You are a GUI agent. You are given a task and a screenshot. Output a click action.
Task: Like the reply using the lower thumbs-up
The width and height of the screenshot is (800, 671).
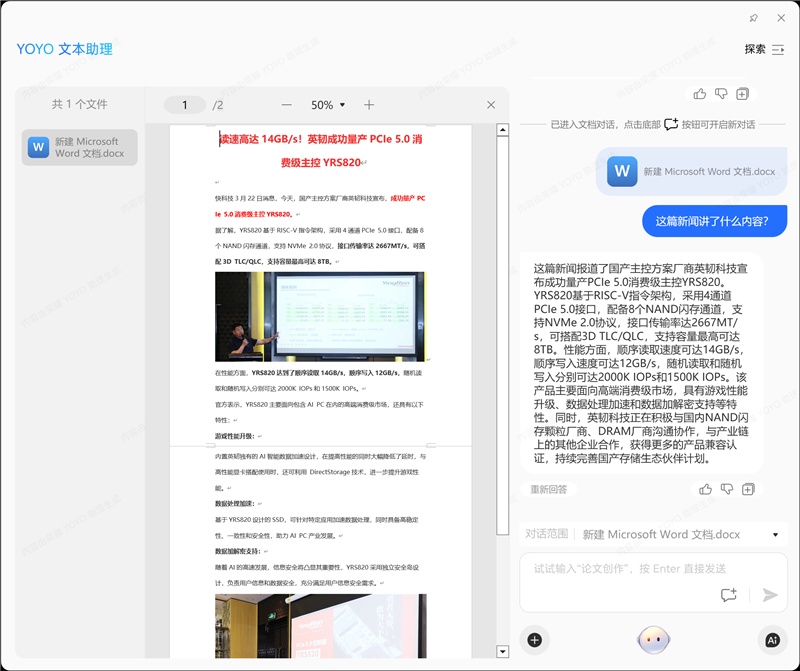(706, 489)
